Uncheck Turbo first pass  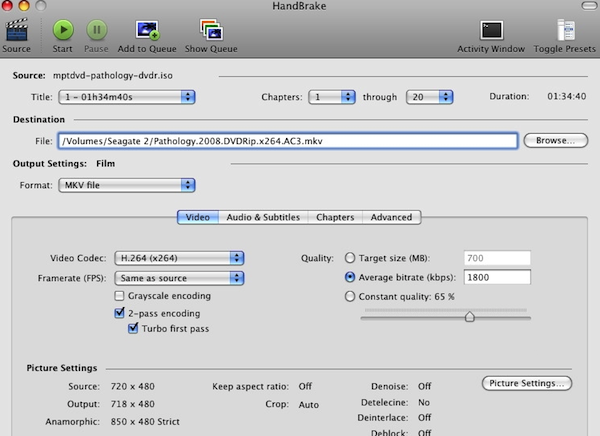click(x=133, y=328)
